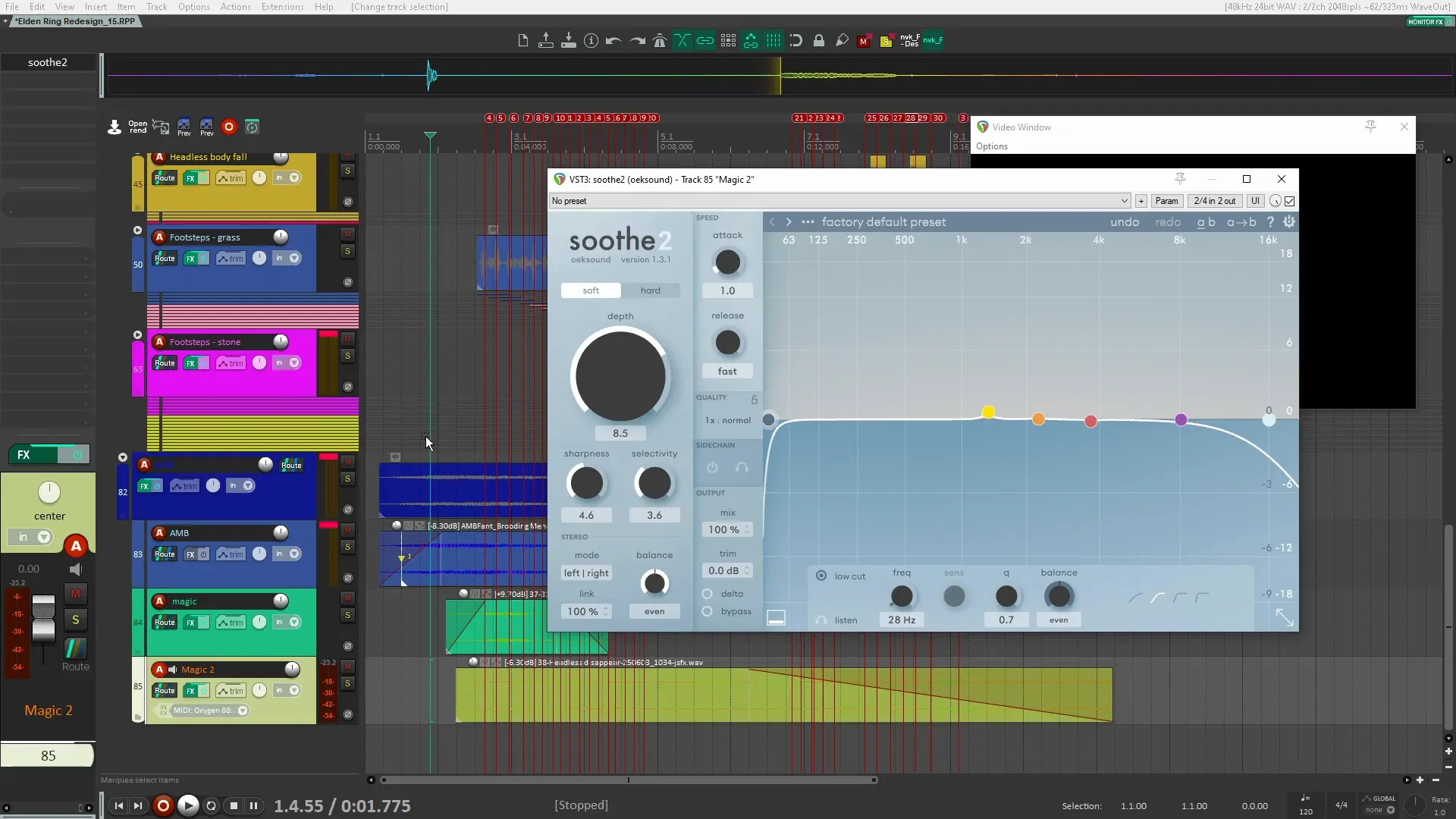Select the grid lines icon on the toolbar
This screenshot has height=819, width=1456.
[773, 40]
